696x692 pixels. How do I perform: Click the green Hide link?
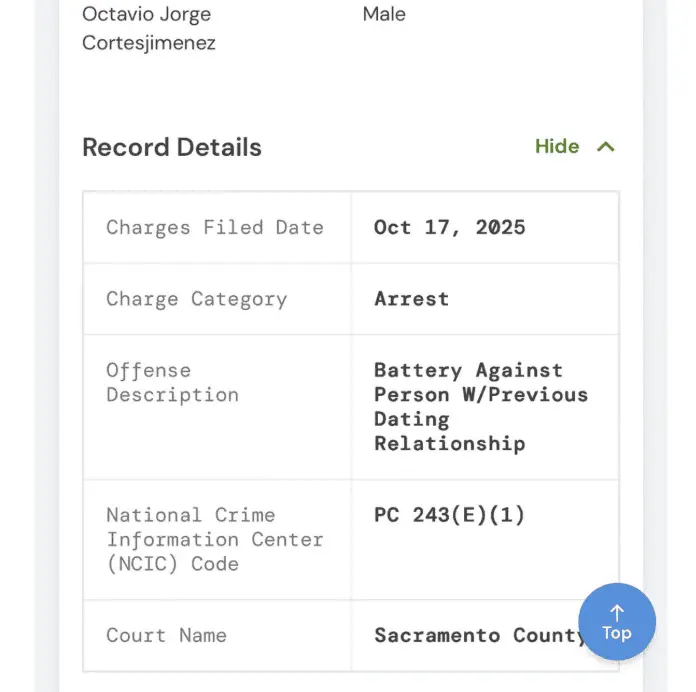click(x=557, y=146)
